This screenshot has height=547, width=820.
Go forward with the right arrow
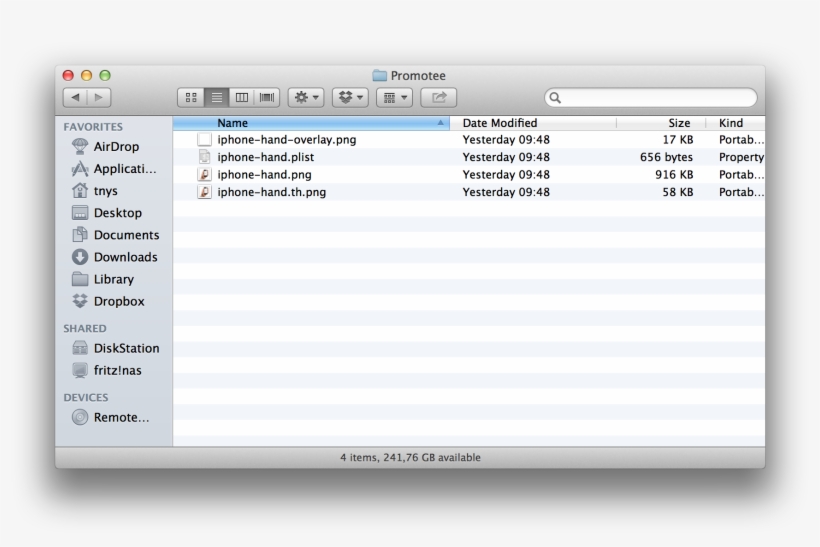click(99, 98)
